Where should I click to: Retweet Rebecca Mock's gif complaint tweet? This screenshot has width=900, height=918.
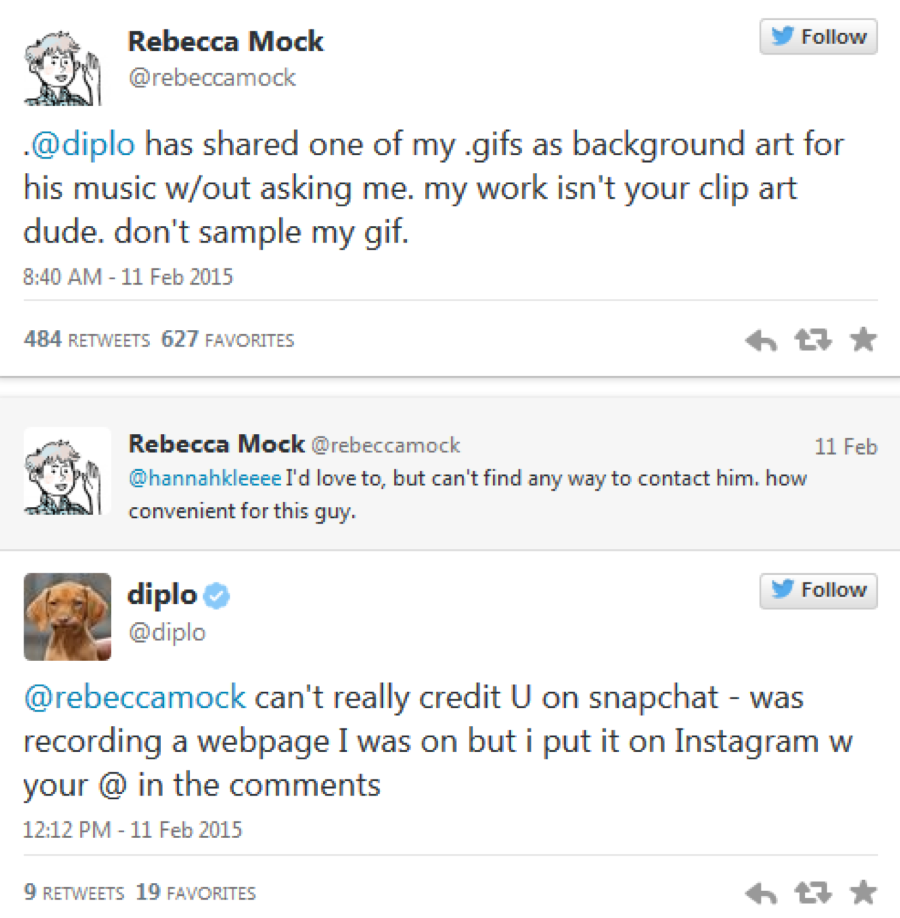[813, 339]
